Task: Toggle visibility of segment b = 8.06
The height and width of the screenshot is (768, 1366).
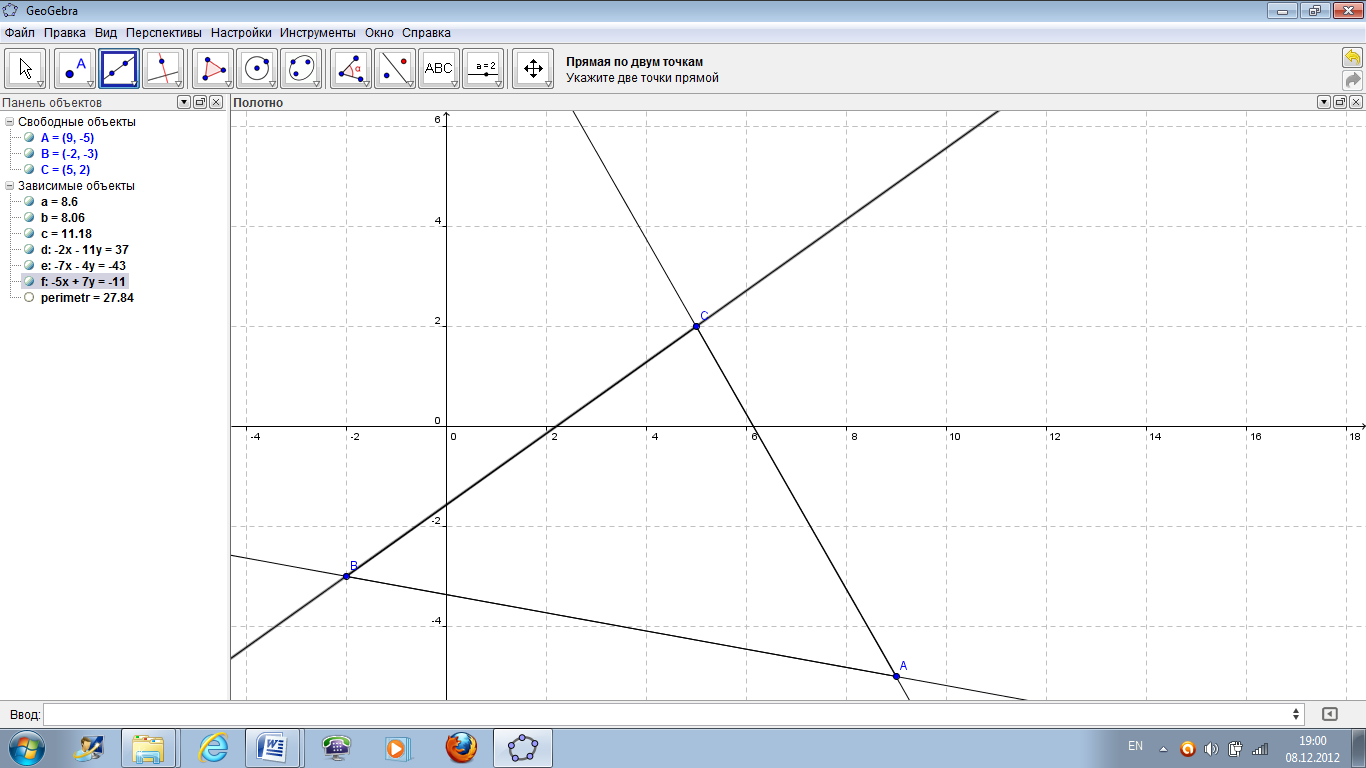Action: (29, 218)
